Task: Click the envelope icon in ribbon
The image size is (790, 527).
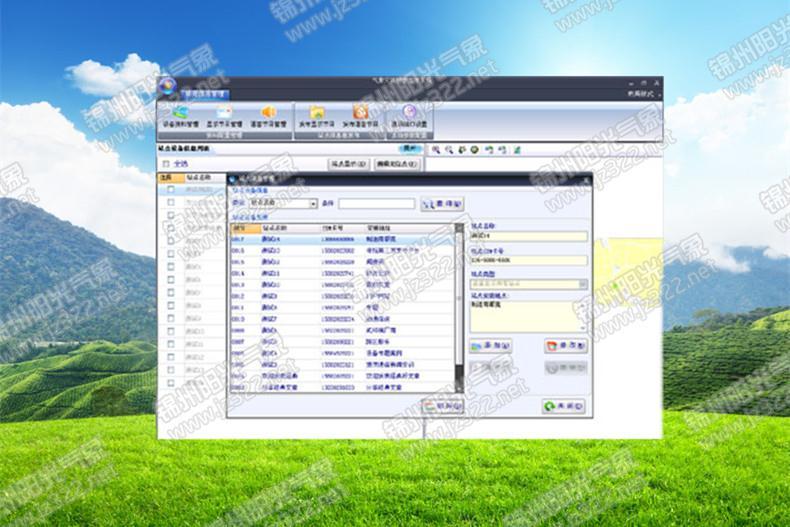Action: (x=224, y=112)
